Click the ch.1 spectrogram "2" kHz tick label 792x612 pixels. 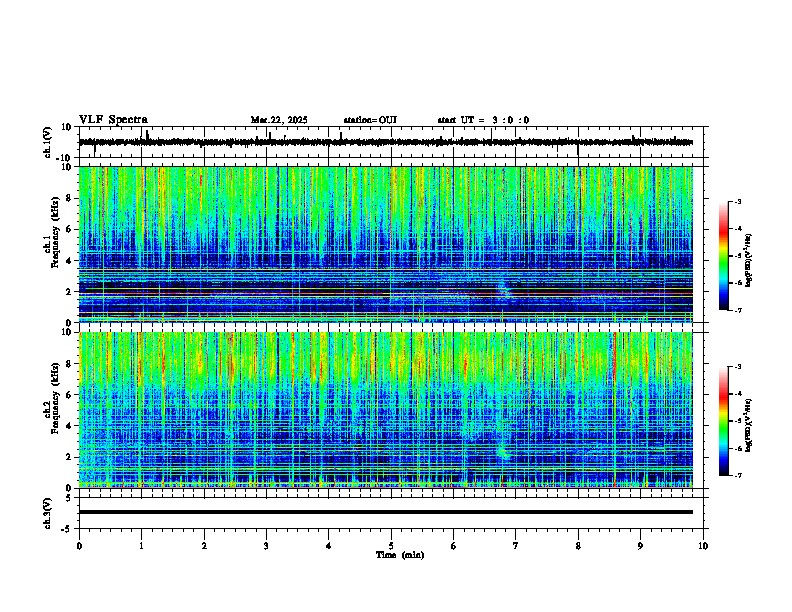[70, 291]
